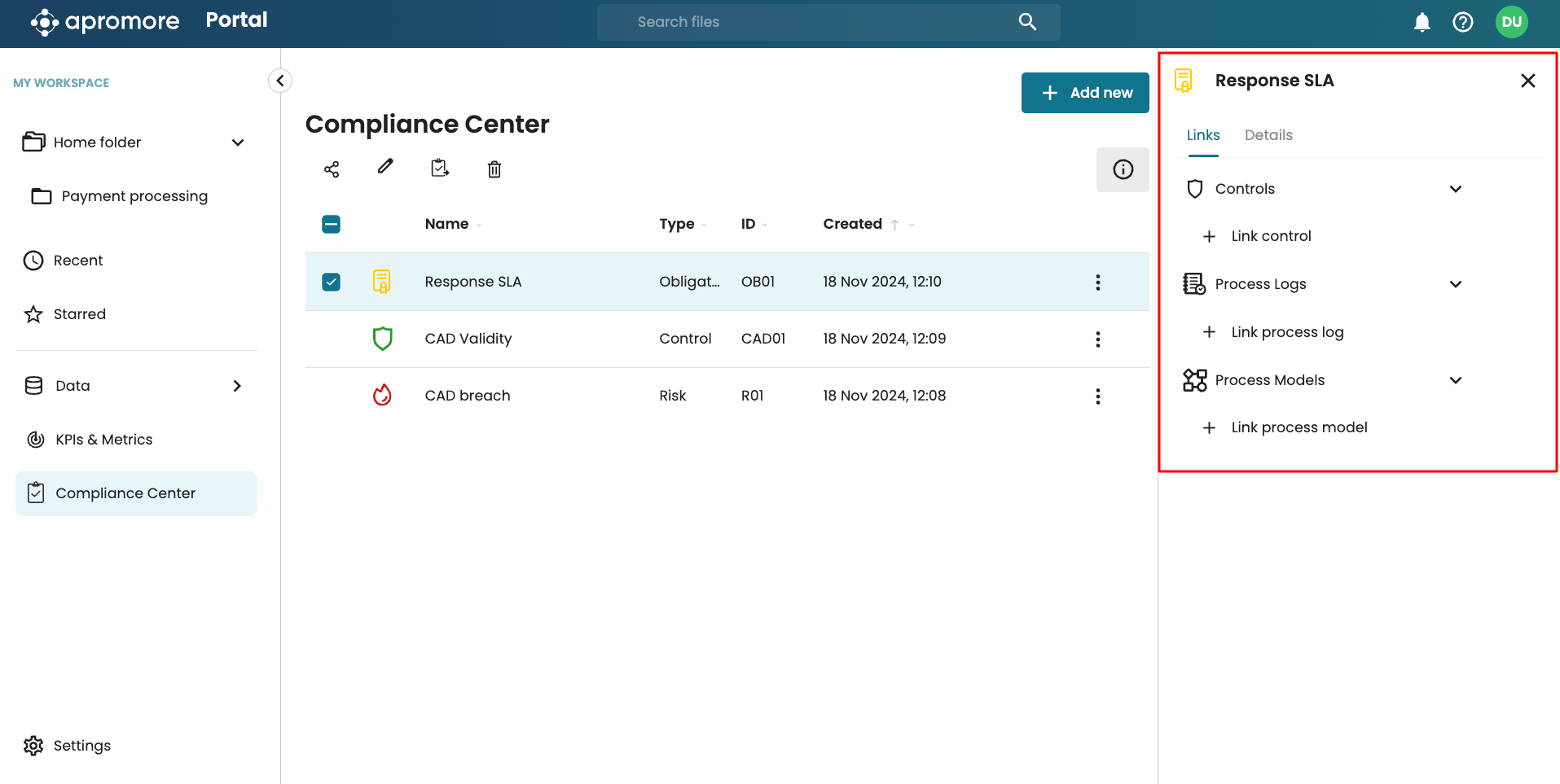
Task: Collapse the Process Models section chevron
Action: click(1455, 380)
